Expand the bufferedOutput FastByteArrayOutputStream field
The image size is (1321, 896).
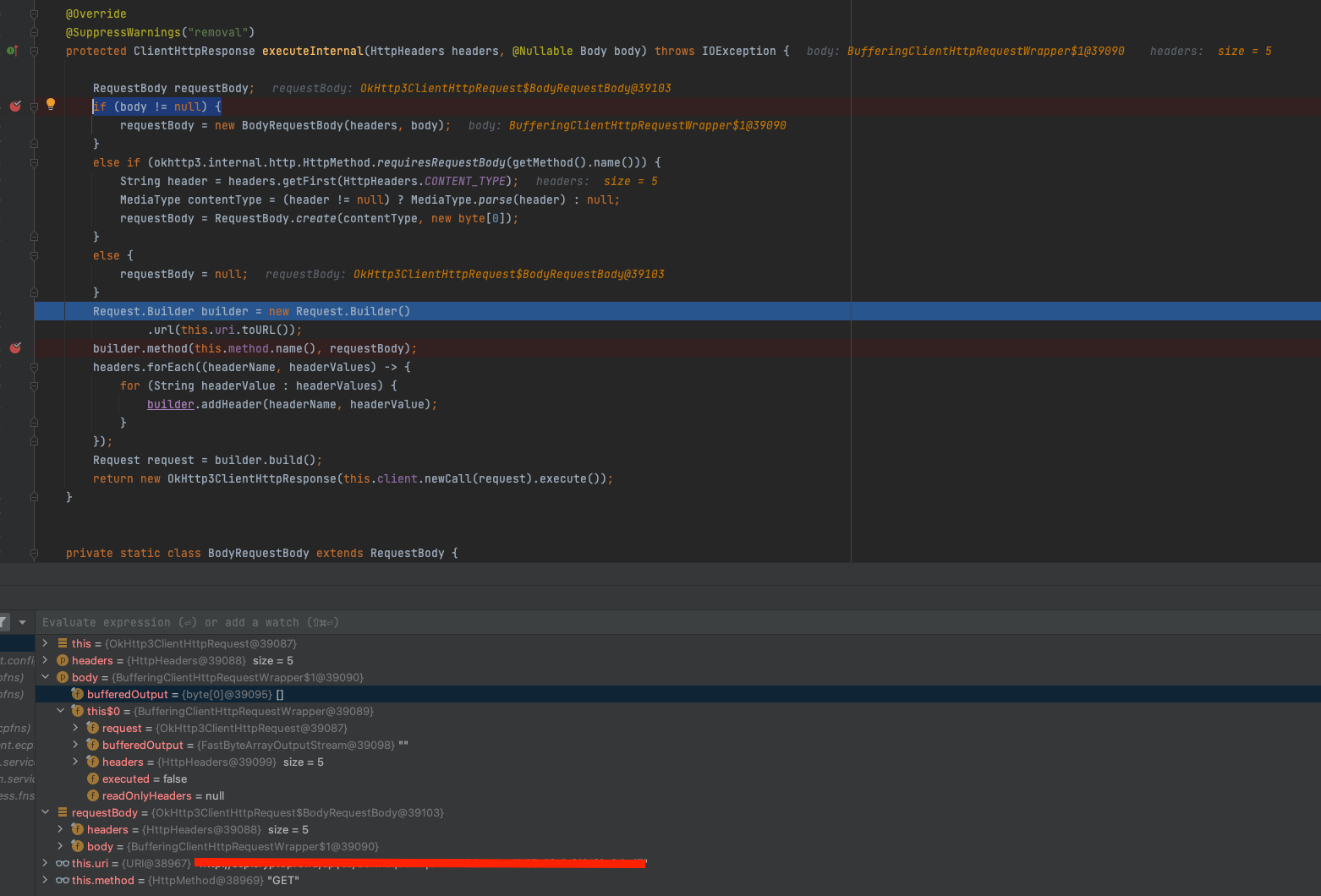tap(76, 745)
